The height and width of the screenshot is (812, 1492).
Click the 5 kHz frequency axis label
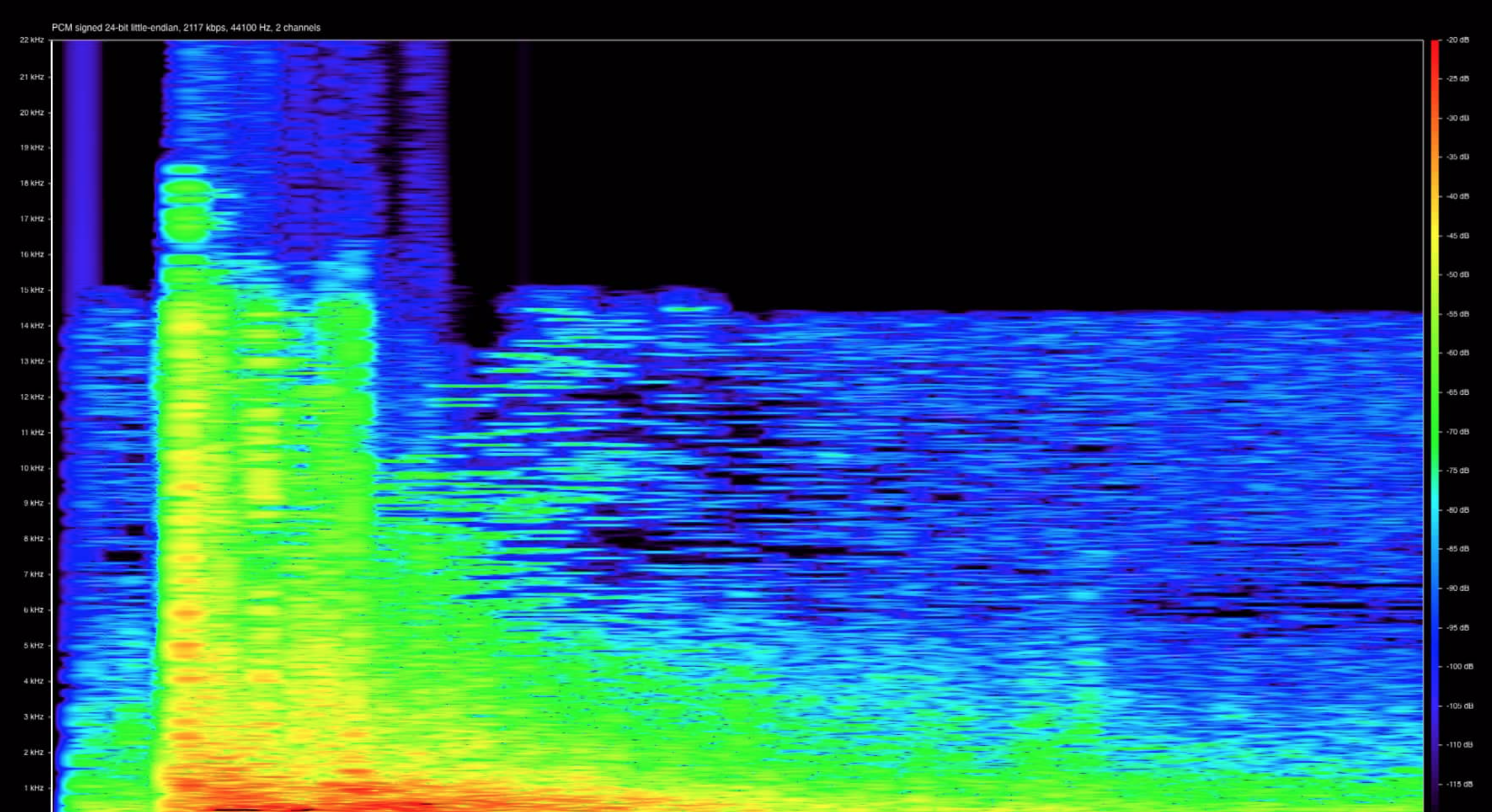click(33, 645)
